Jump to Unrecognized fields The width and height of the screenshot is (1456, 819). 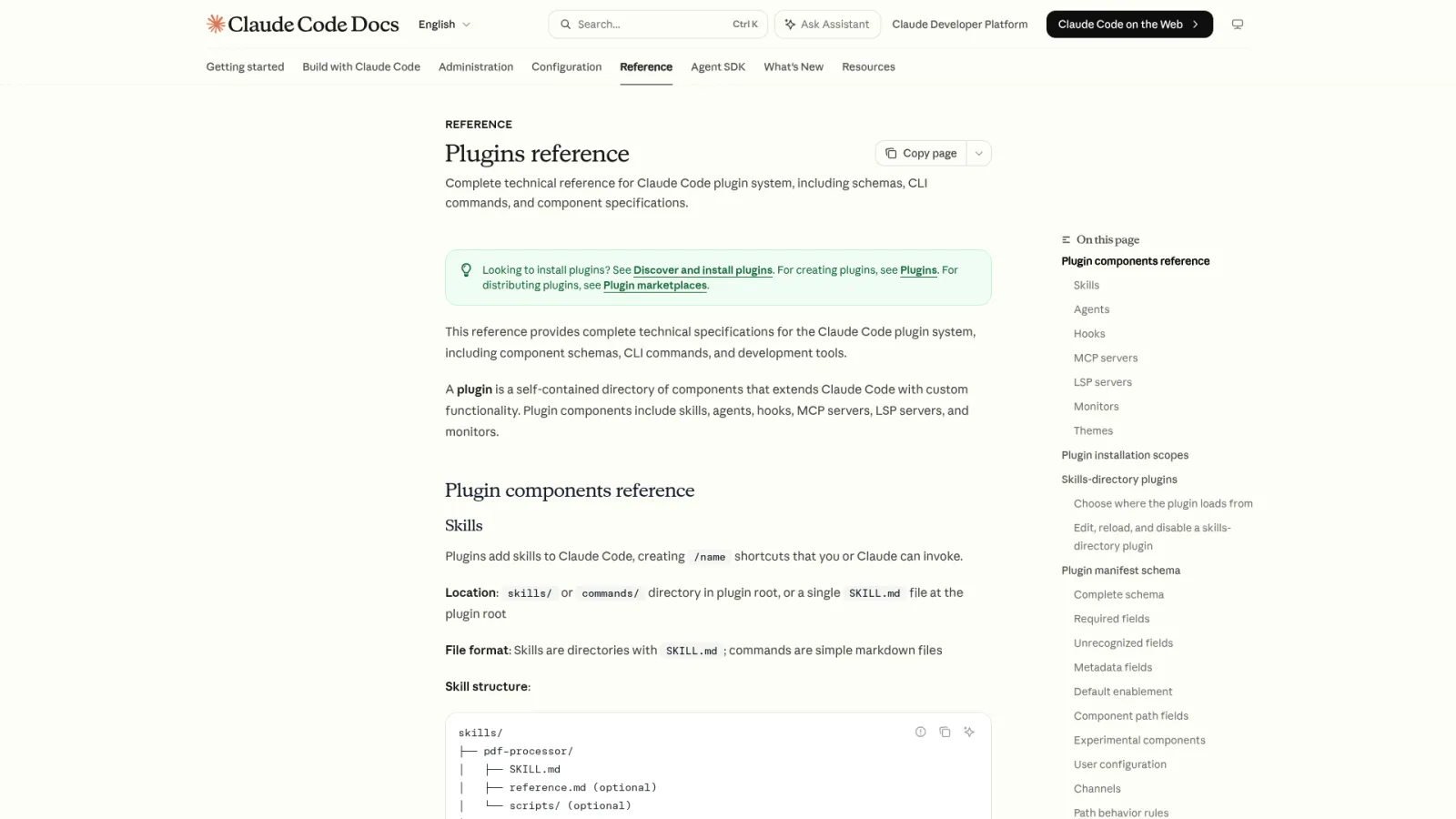pos(1123,643)
